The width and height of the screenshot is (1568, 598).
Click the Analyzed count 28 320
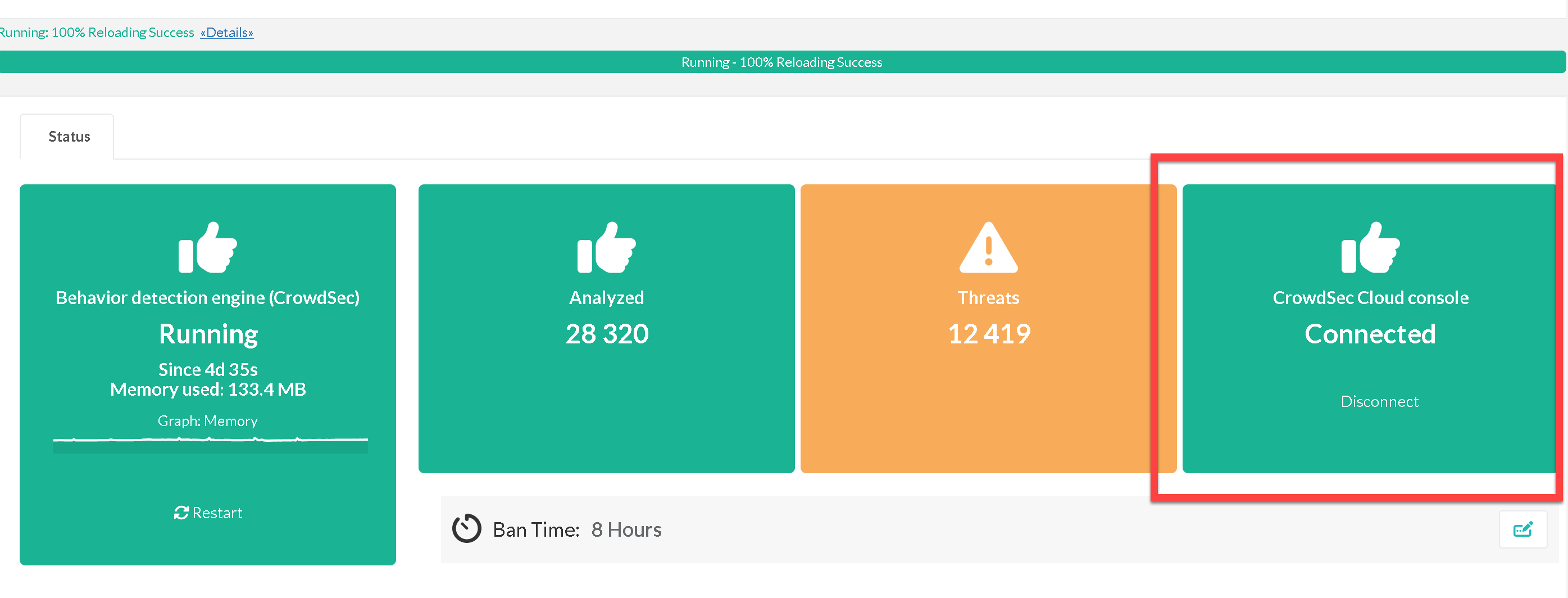coord(607,334)
